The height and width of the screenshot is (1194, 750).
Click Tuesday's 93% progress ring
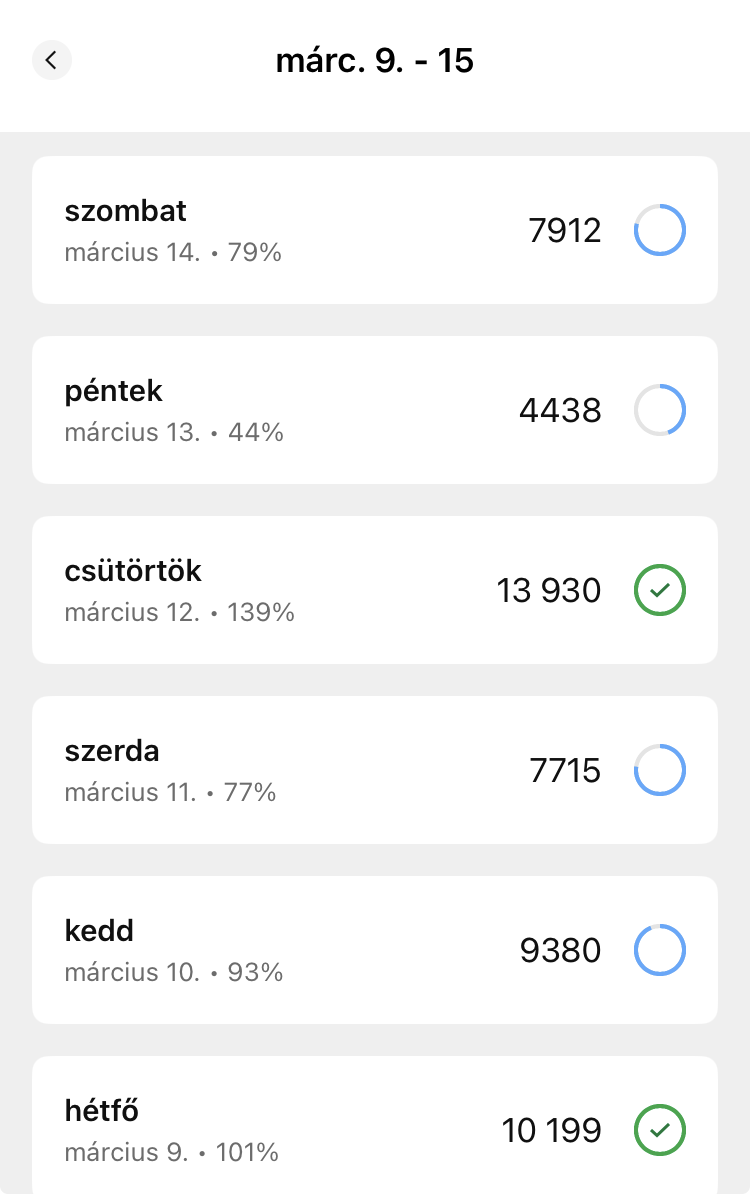pos(660,950)
